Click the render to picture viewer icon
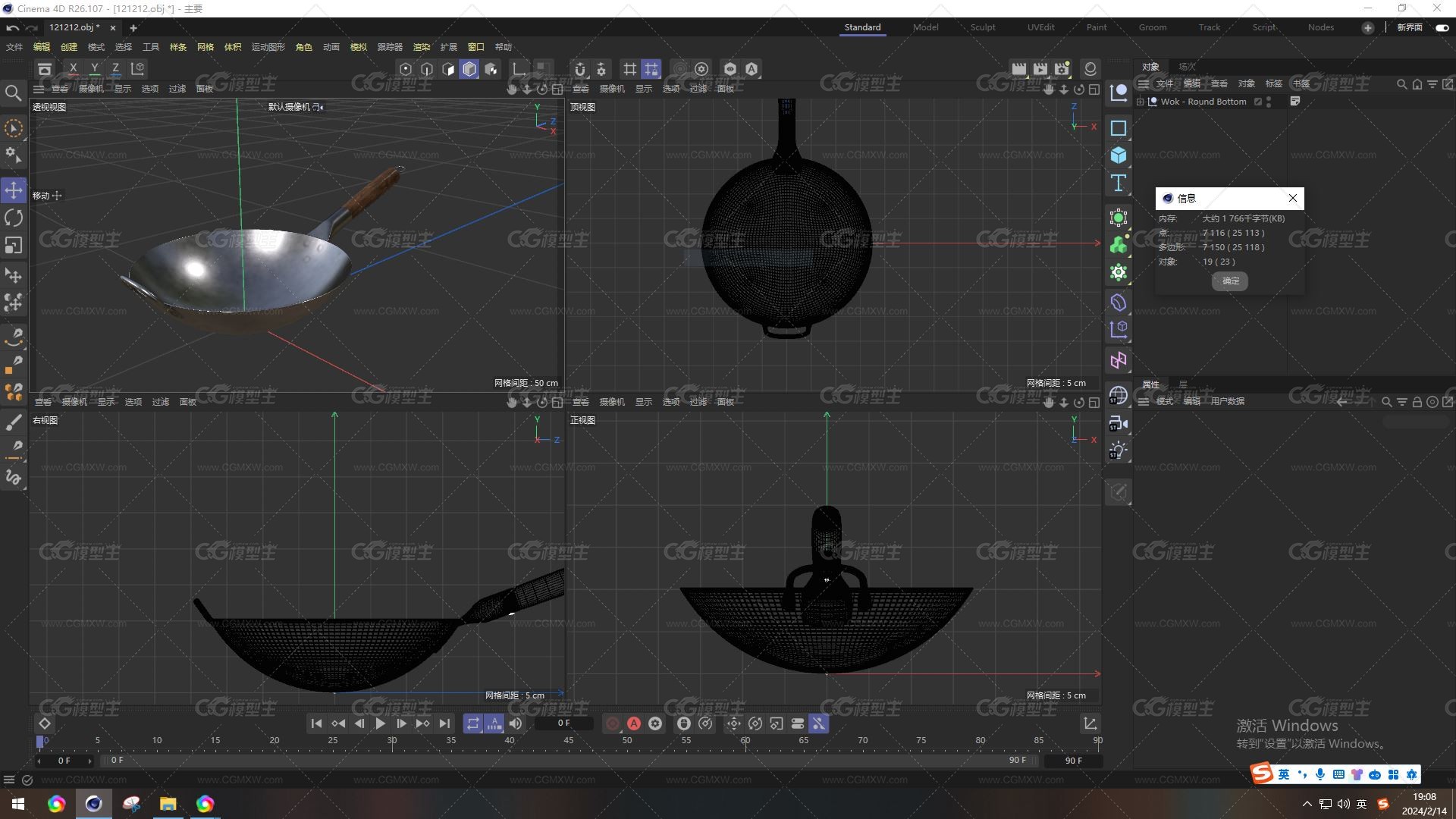The height and width of the screenshot is (819, 1456). point(1040,69)
